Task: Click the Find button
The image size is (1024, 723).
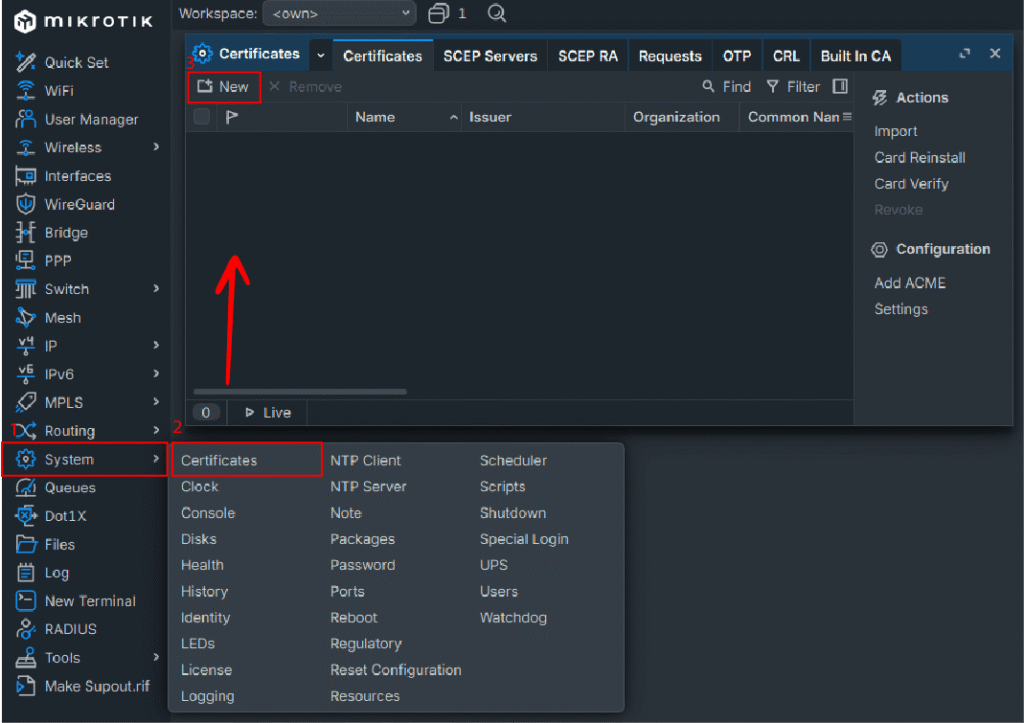Action: click(726, 87)
